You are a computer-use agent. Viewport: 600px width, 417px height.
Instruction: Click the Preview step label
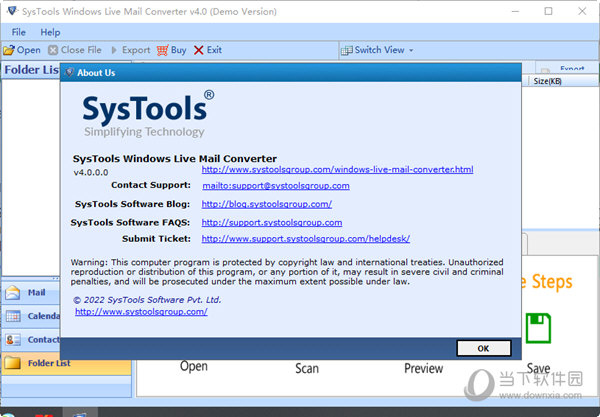click(x=424, y=368)
